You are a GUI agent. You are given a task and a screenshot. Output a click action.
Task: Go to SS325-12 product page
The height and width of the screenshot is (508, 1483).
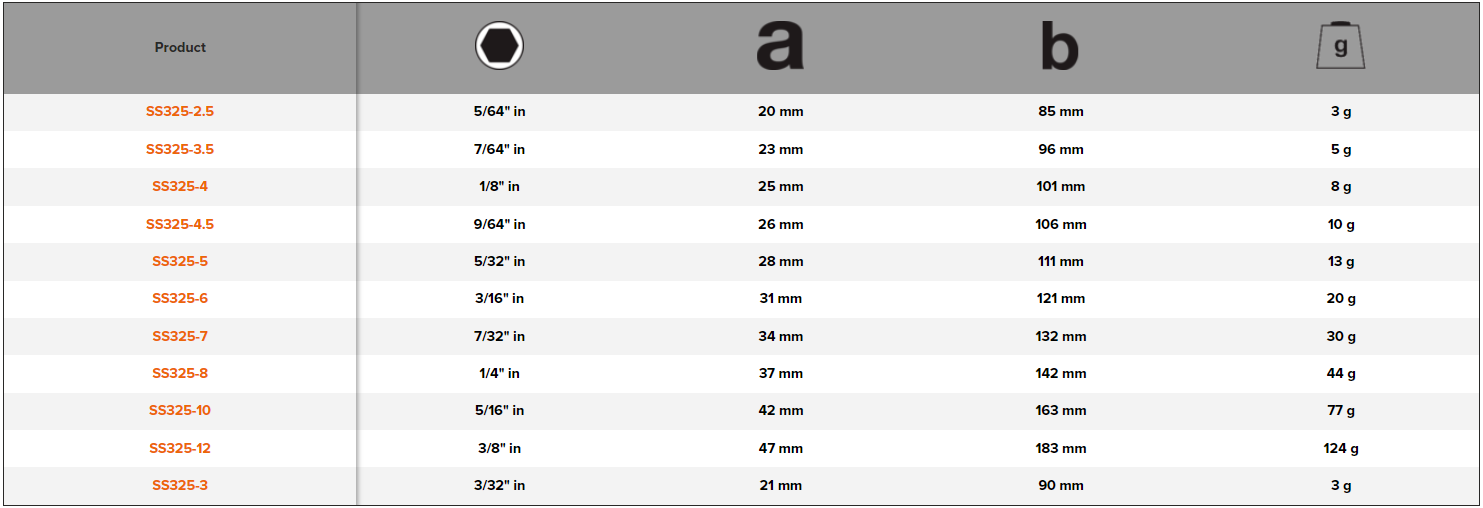tap(180, 448)
